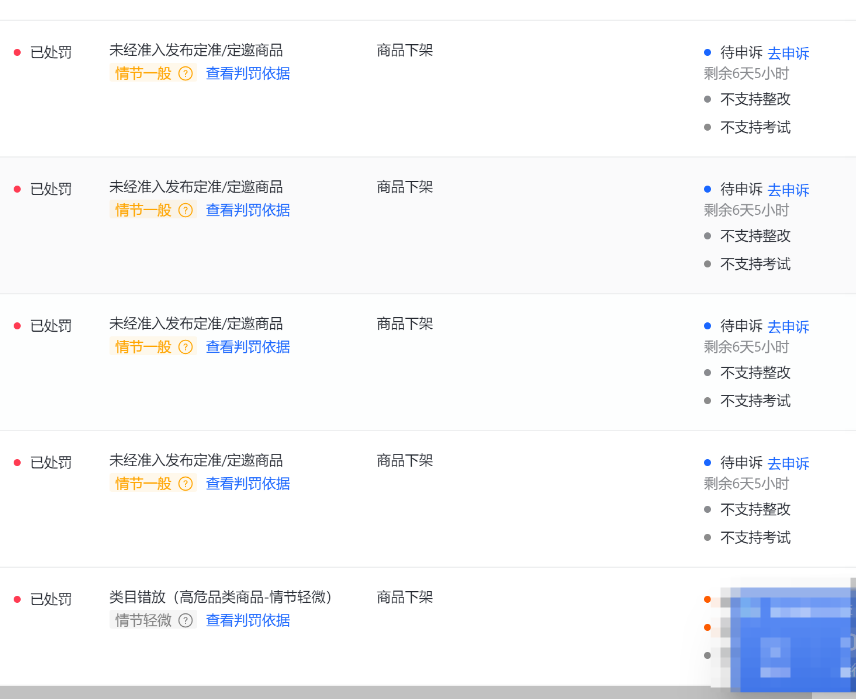The width and height of the screenshot is (856, 699).
Task: Open 查看判罚依据 in the second row
Action: point(248,211)
